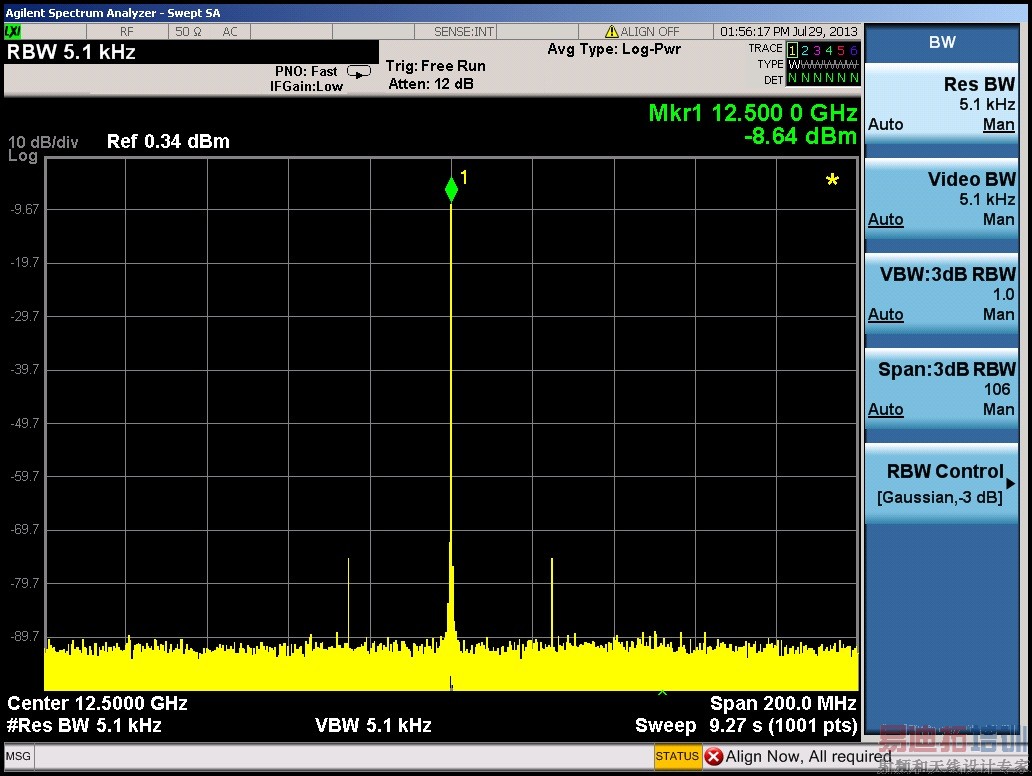Click the PNO Fast sweep icon

click(x=358, y=71)
